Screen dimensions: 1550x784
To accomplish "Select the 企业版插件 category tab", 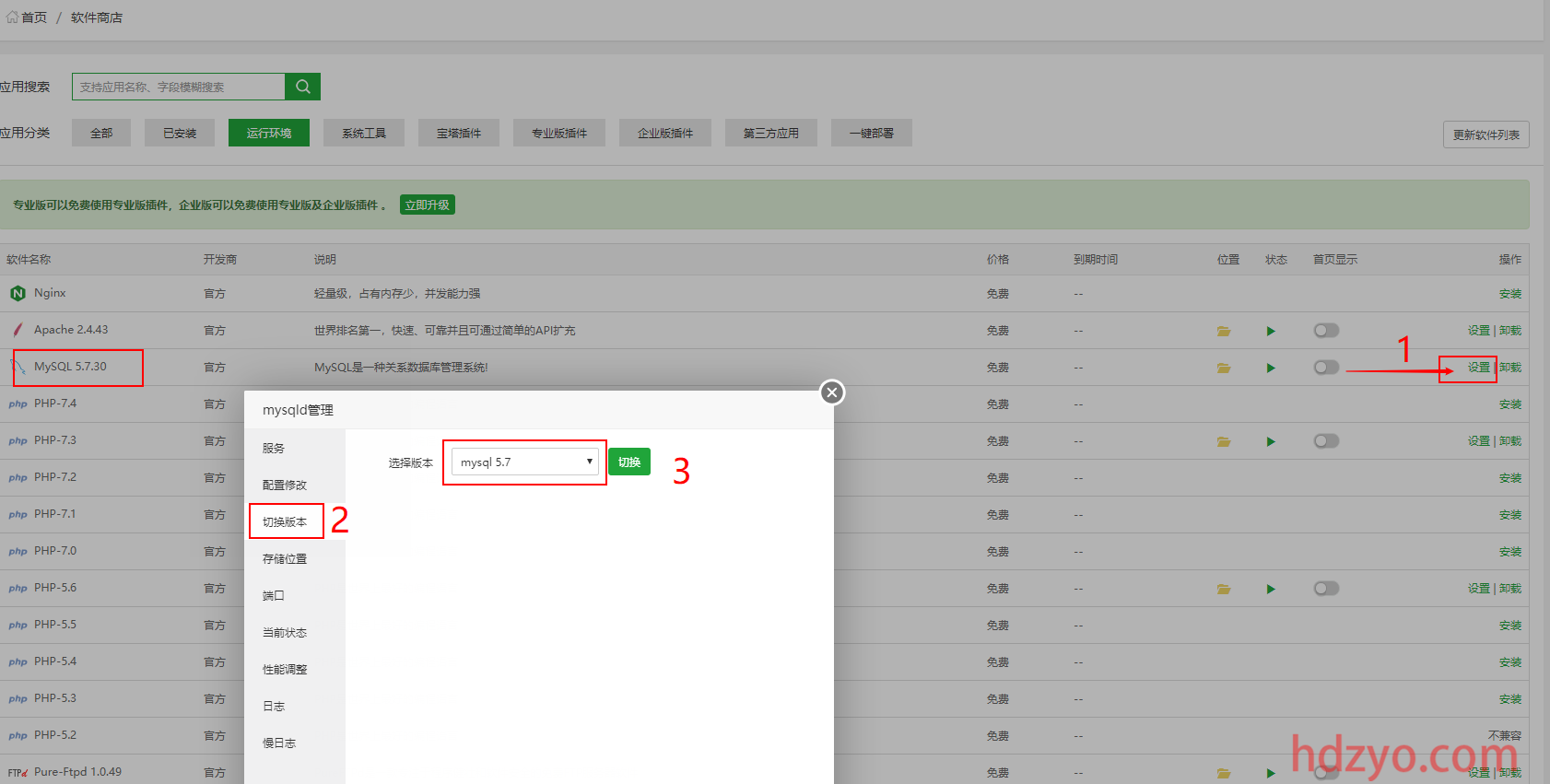I will click(665, 133).
